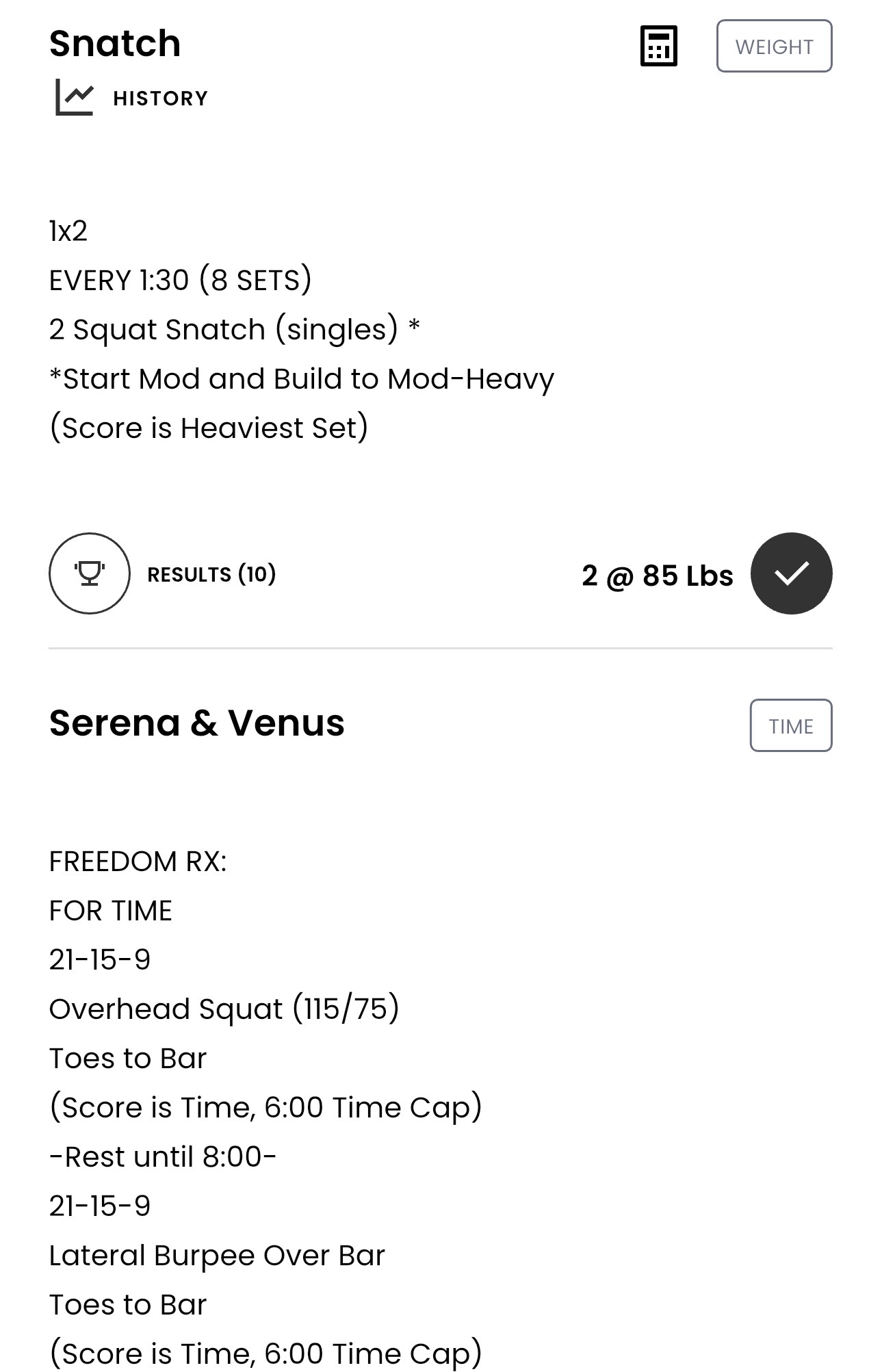Tap the Lateral Burpee Over Bar line
The height and width of the screenshot is (1372, 882).
click(x=217, y=1256)
